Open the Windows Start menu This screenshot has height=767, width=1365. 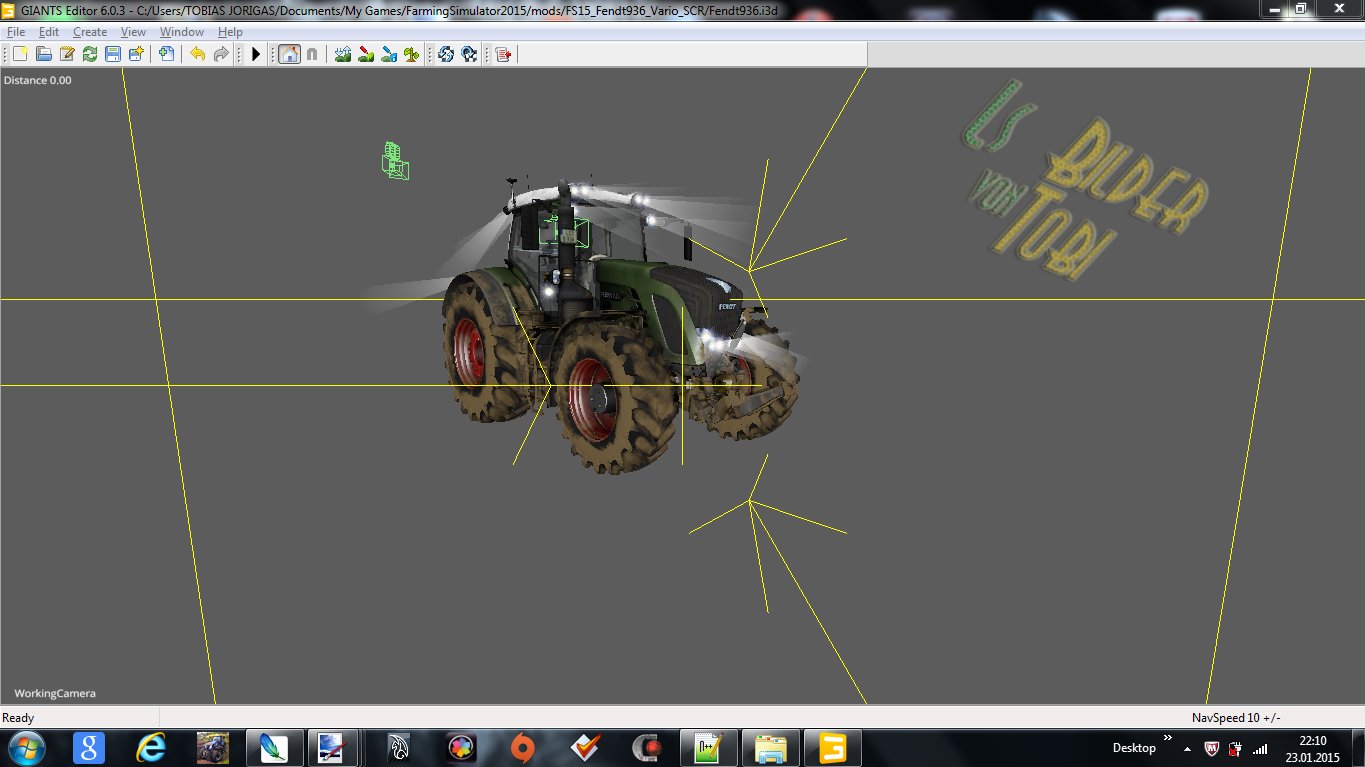click(x=25, y=747)
